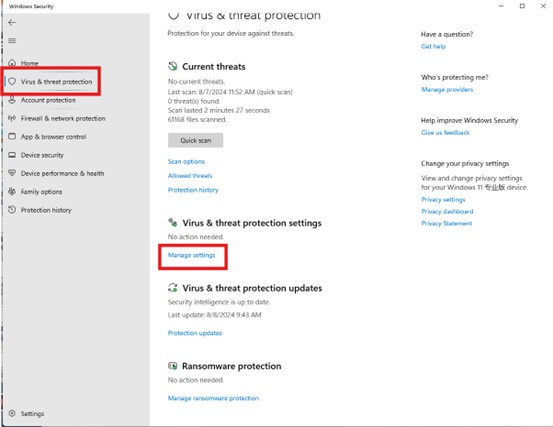Open Allowed threats link

190,176
